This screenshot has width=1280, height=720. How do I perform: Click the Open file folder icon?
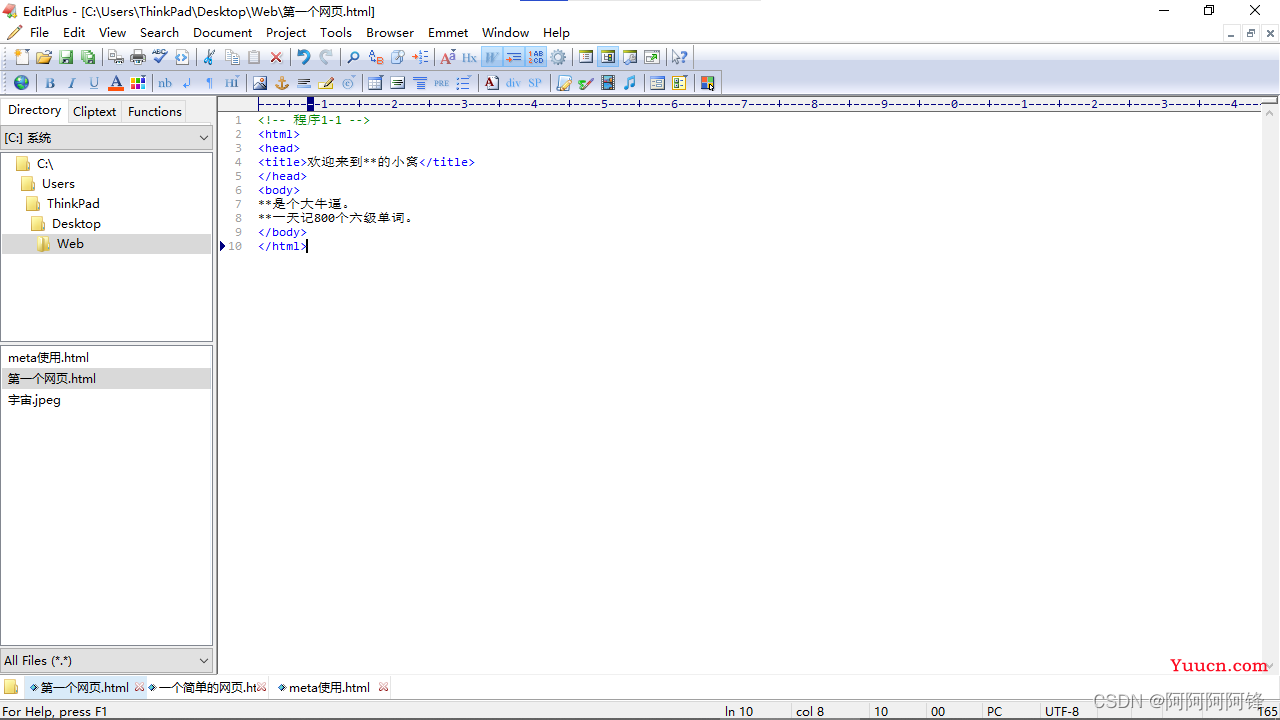click(x=44, y=57)
